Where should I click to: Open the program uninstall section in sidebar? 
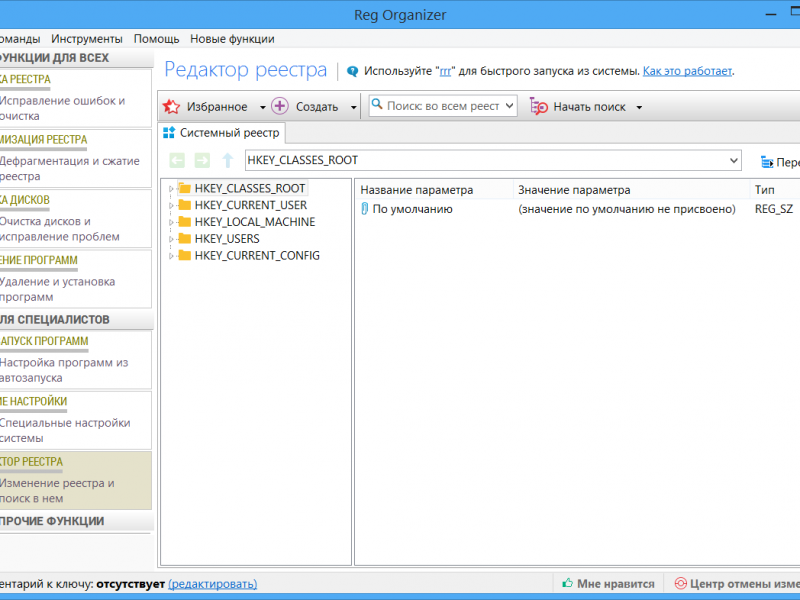click(x=76, y=279)
